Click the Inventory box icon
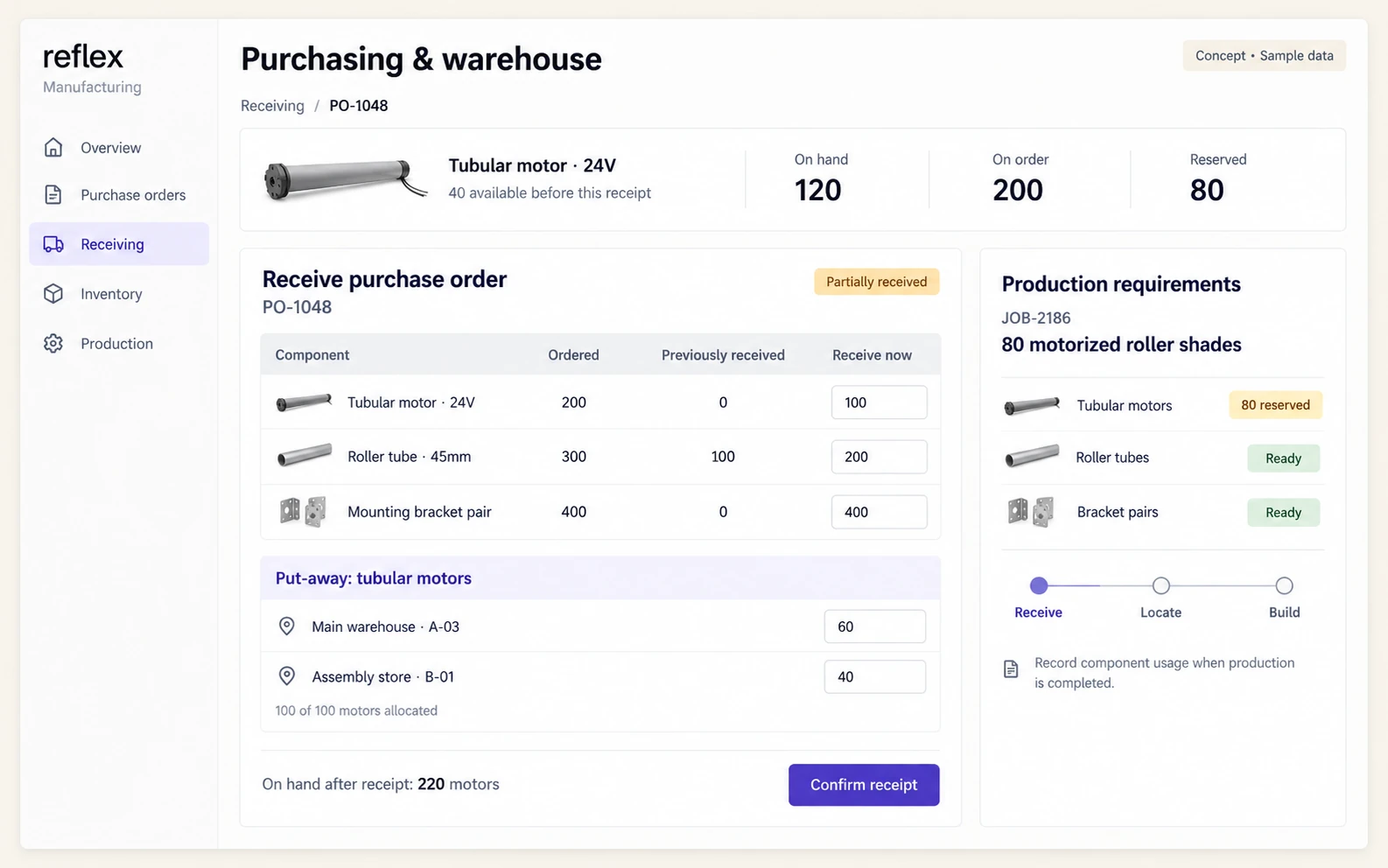This screenshot has height=868, width=1388. (53, 294)
